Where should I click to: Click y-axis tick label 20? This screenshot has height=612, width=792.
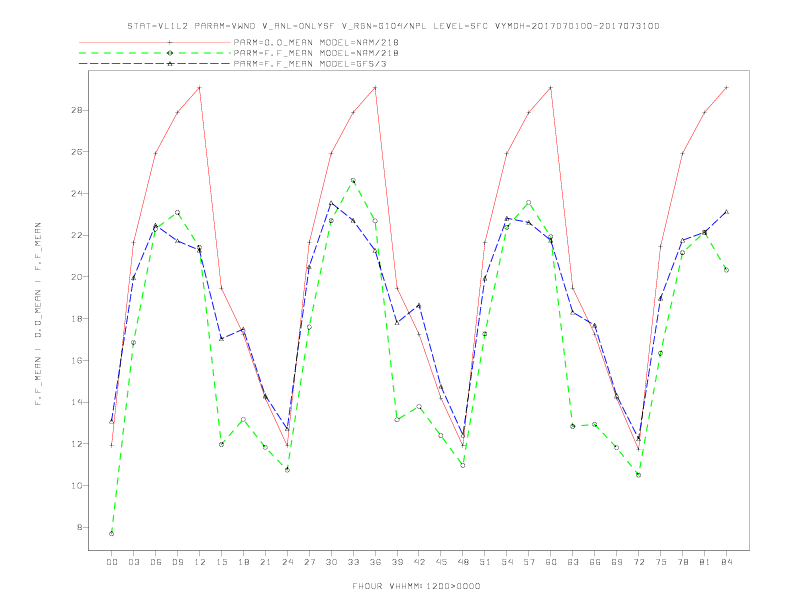[78, 277]
